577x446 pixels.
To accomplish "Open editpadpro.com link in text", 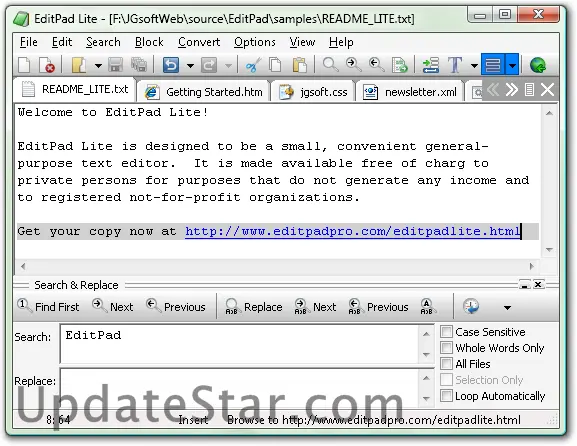I will [353, 231].
